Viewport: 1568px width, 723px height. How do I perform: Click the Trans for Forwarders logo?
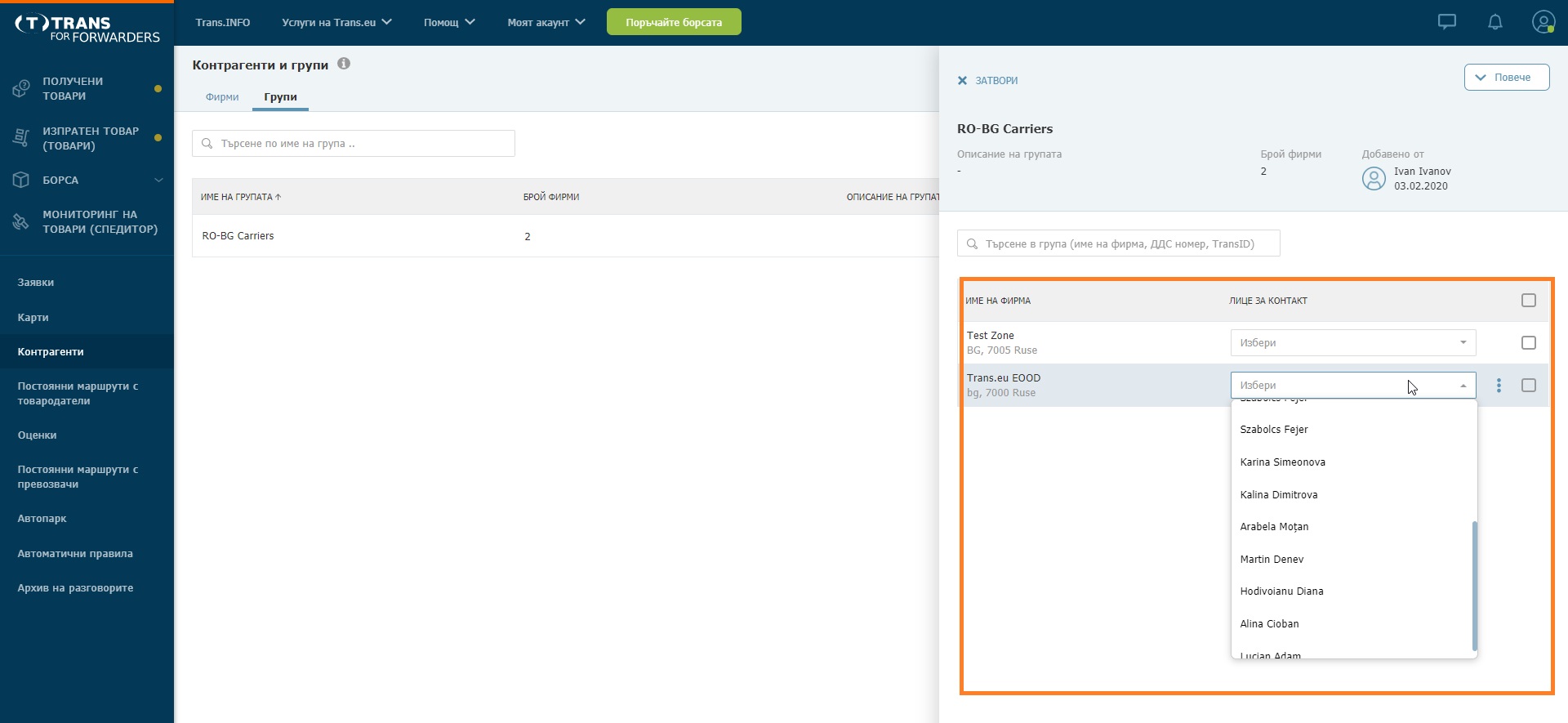click(x=87, y=29)
